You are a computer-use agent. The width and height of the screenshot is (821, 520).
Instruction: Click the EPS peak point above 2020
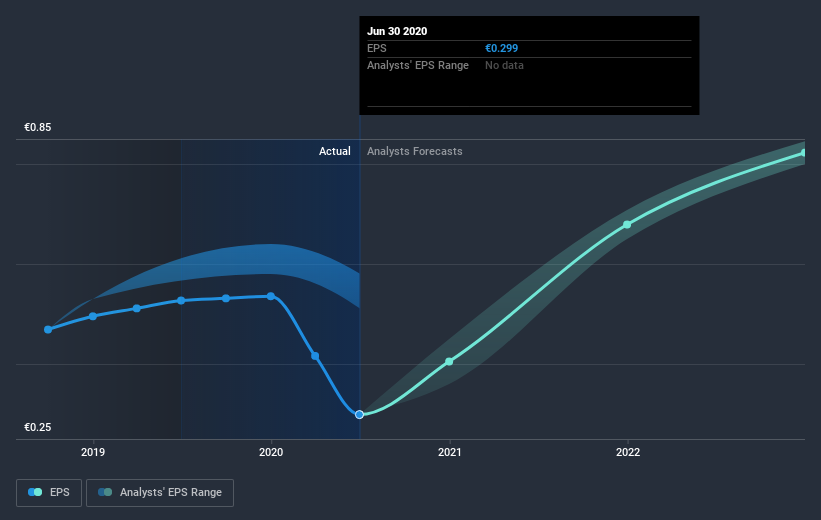[271, 296]
